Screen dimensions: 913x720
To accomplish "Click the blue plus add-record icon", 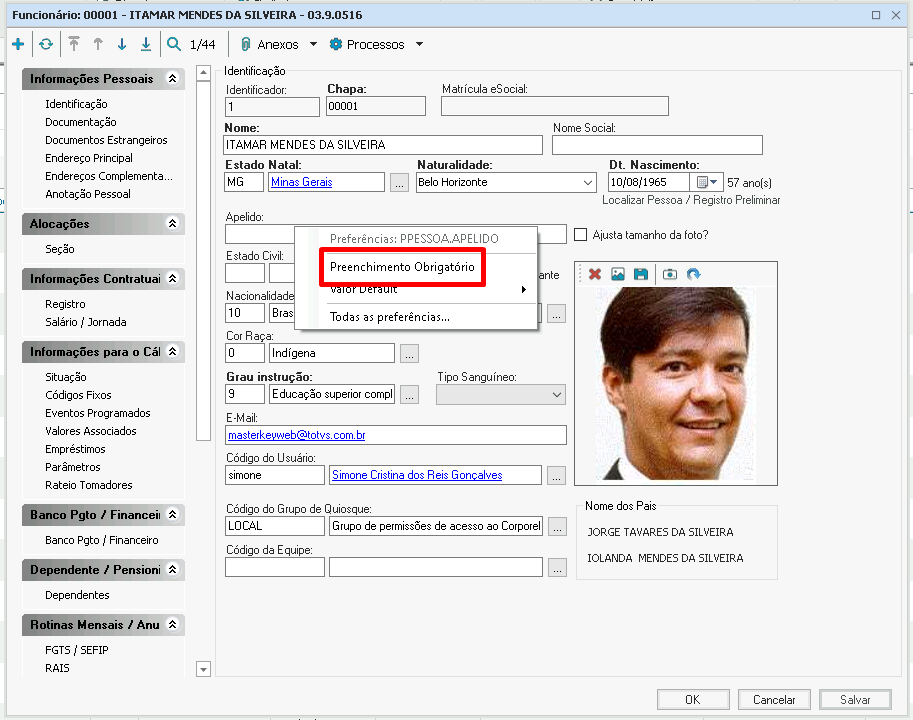I will [x=18, y=44].
